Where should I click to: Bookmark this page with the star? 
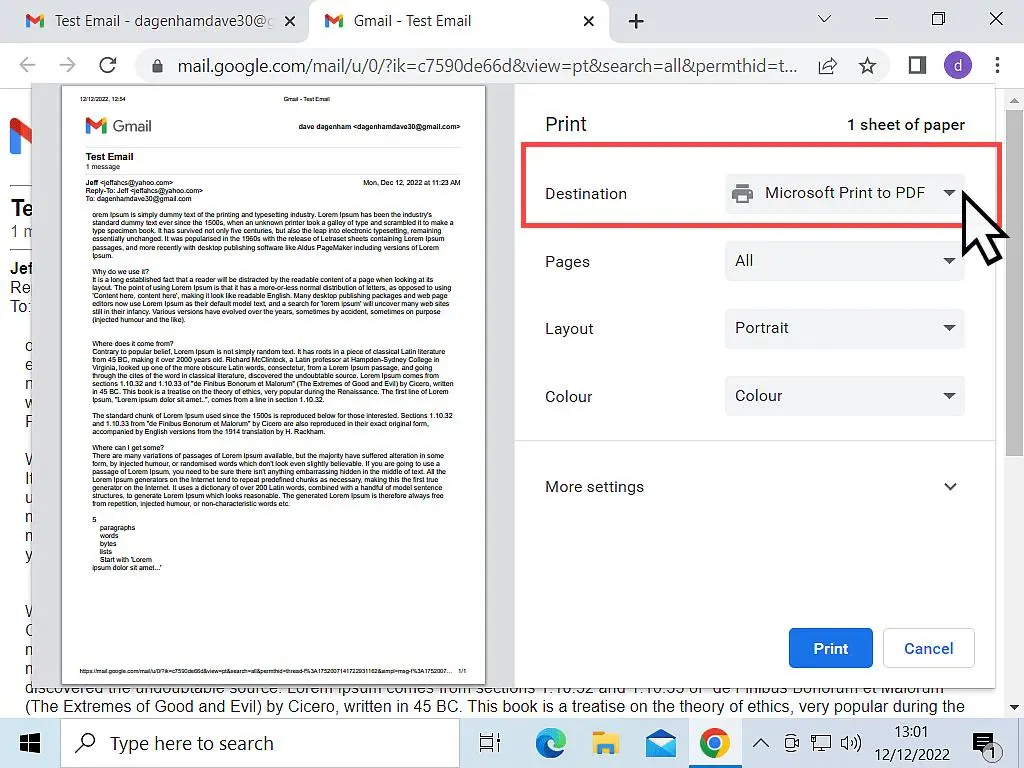pos(867,65)
